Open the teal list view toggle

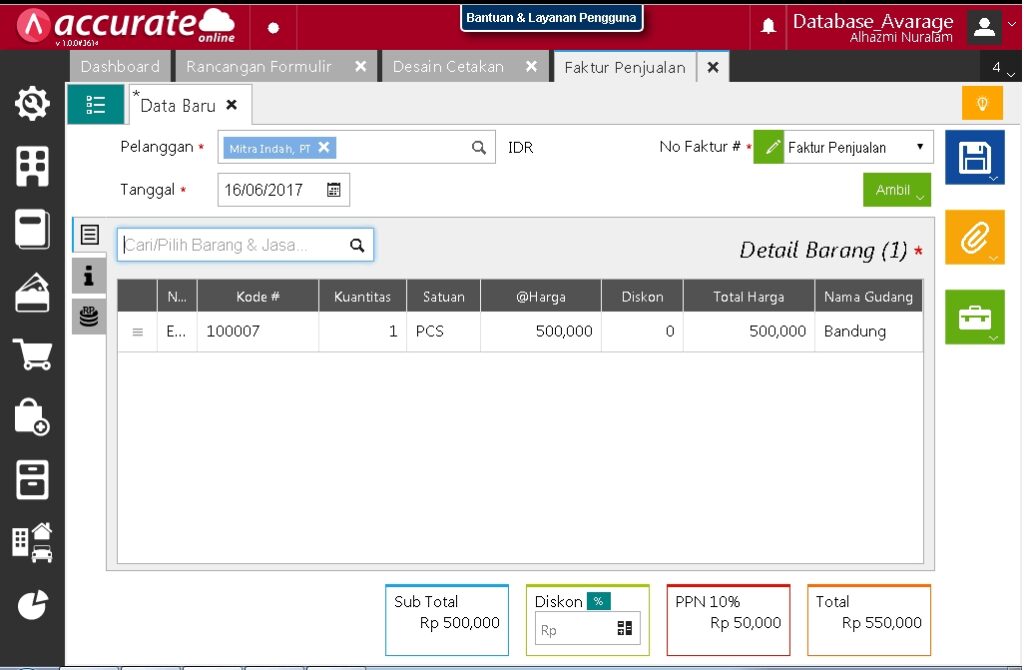(96, 105)
